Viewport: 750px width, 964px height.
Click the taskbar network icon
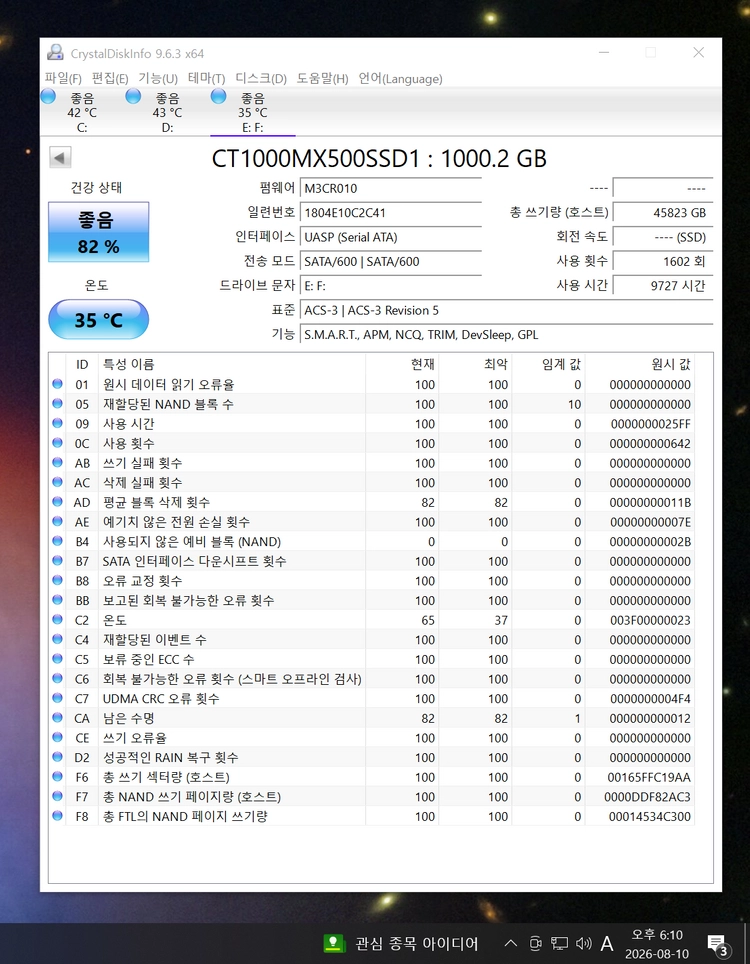pos(559,943)
